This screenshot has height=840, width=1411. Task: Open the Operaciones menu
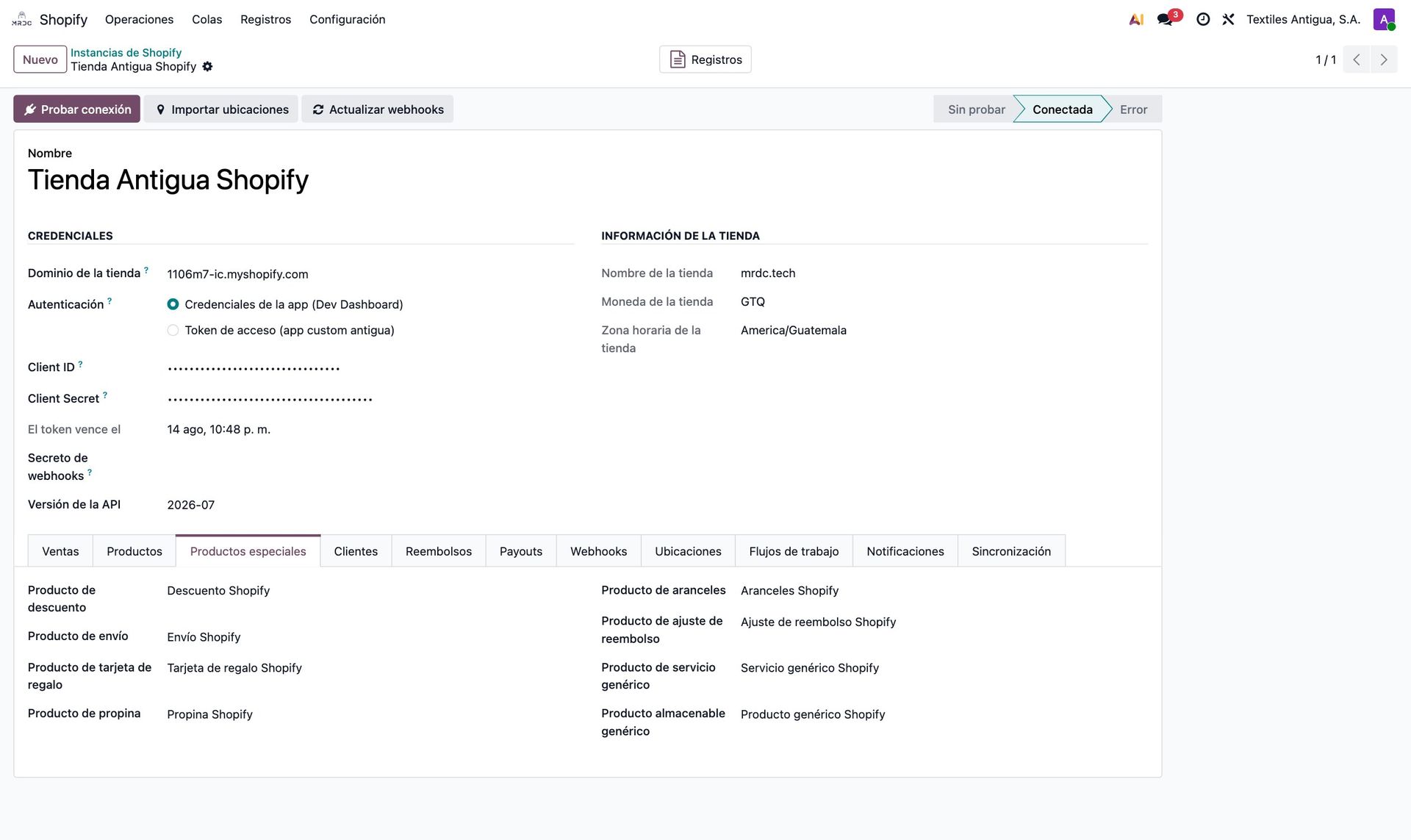pos(139,20)
